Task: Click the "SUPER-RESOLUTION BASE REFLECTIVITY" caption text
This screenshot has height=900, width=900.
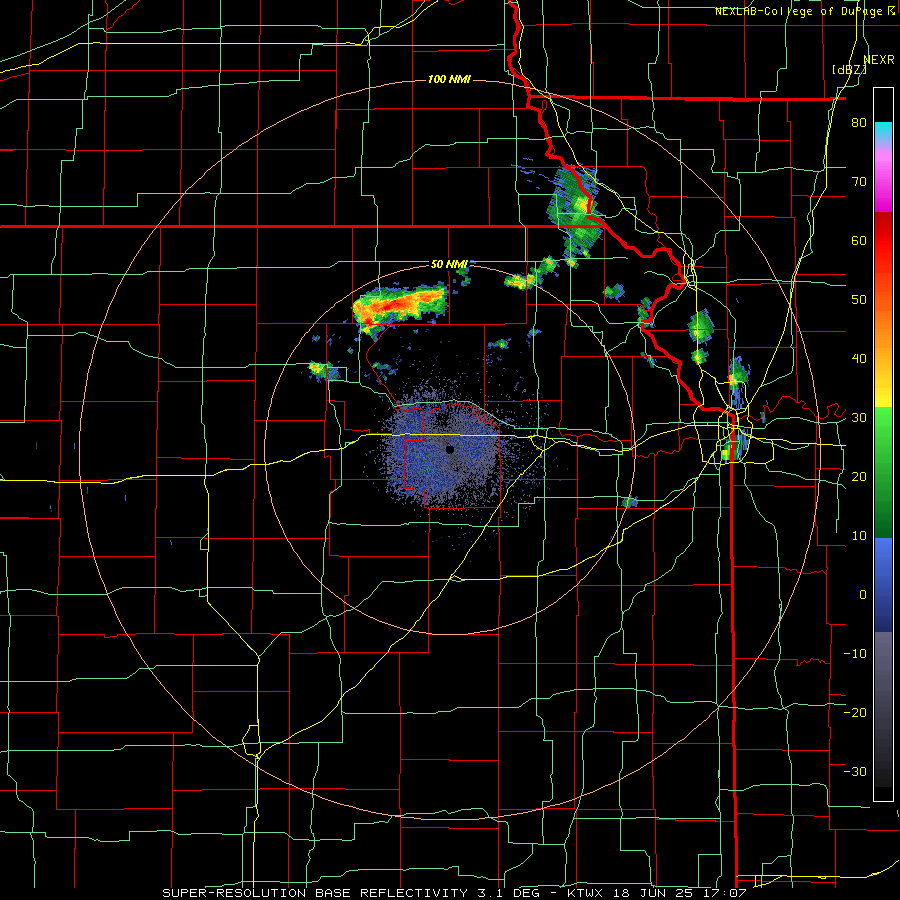Action: point(315,893)
